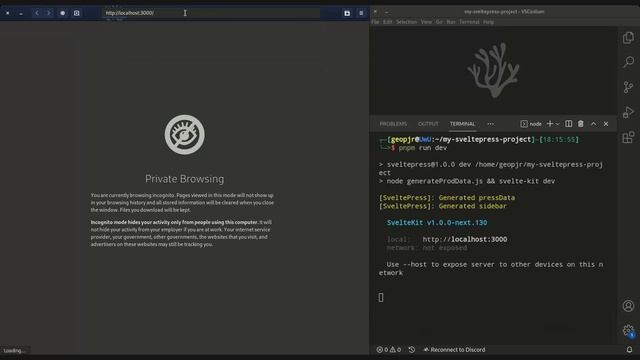
Task: Click the 'SvelteKit v1.0.0-next.130' text
Action: [437, 222]
